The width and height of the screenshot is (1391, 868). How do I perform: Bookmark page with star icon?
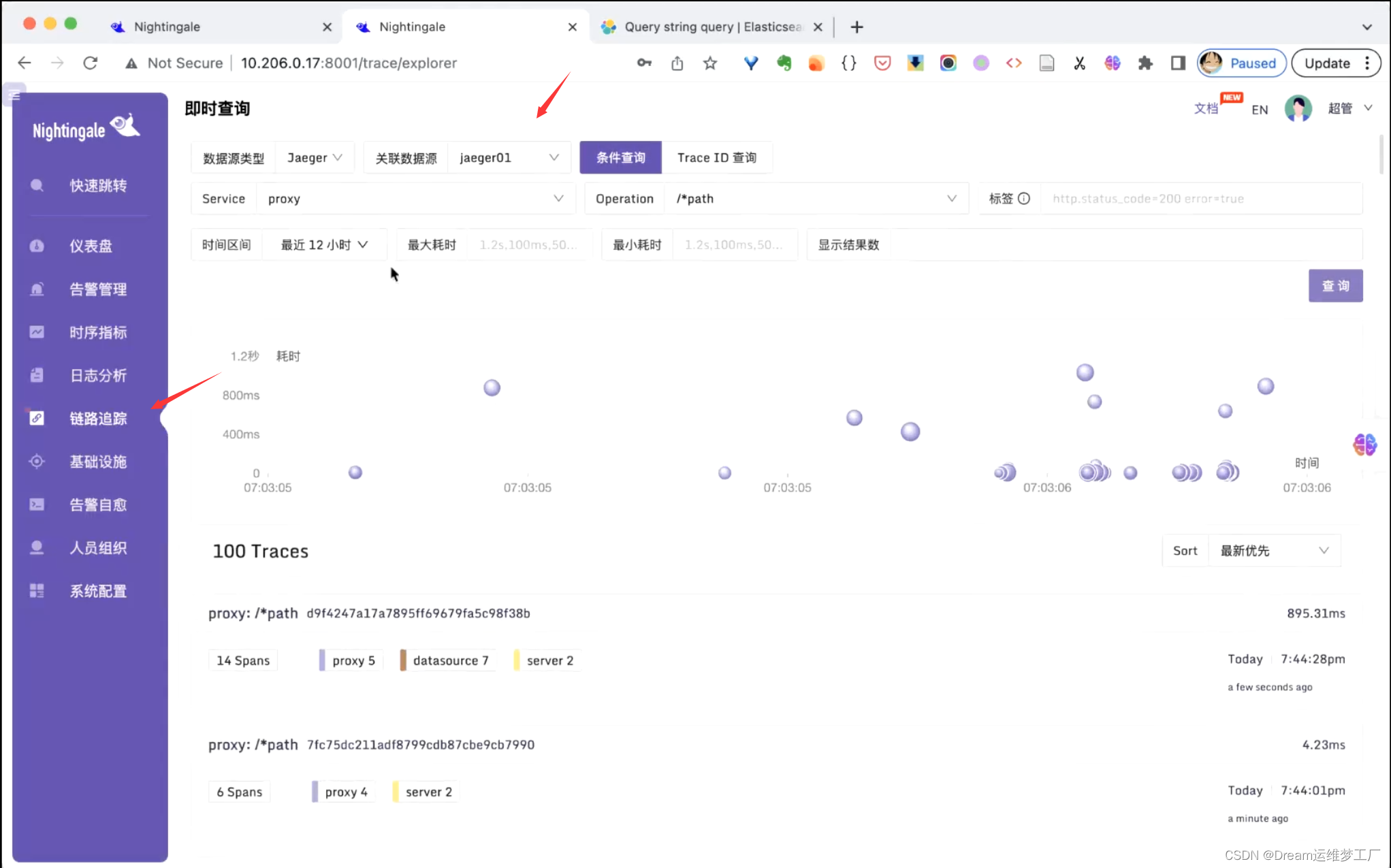[710, 63]
